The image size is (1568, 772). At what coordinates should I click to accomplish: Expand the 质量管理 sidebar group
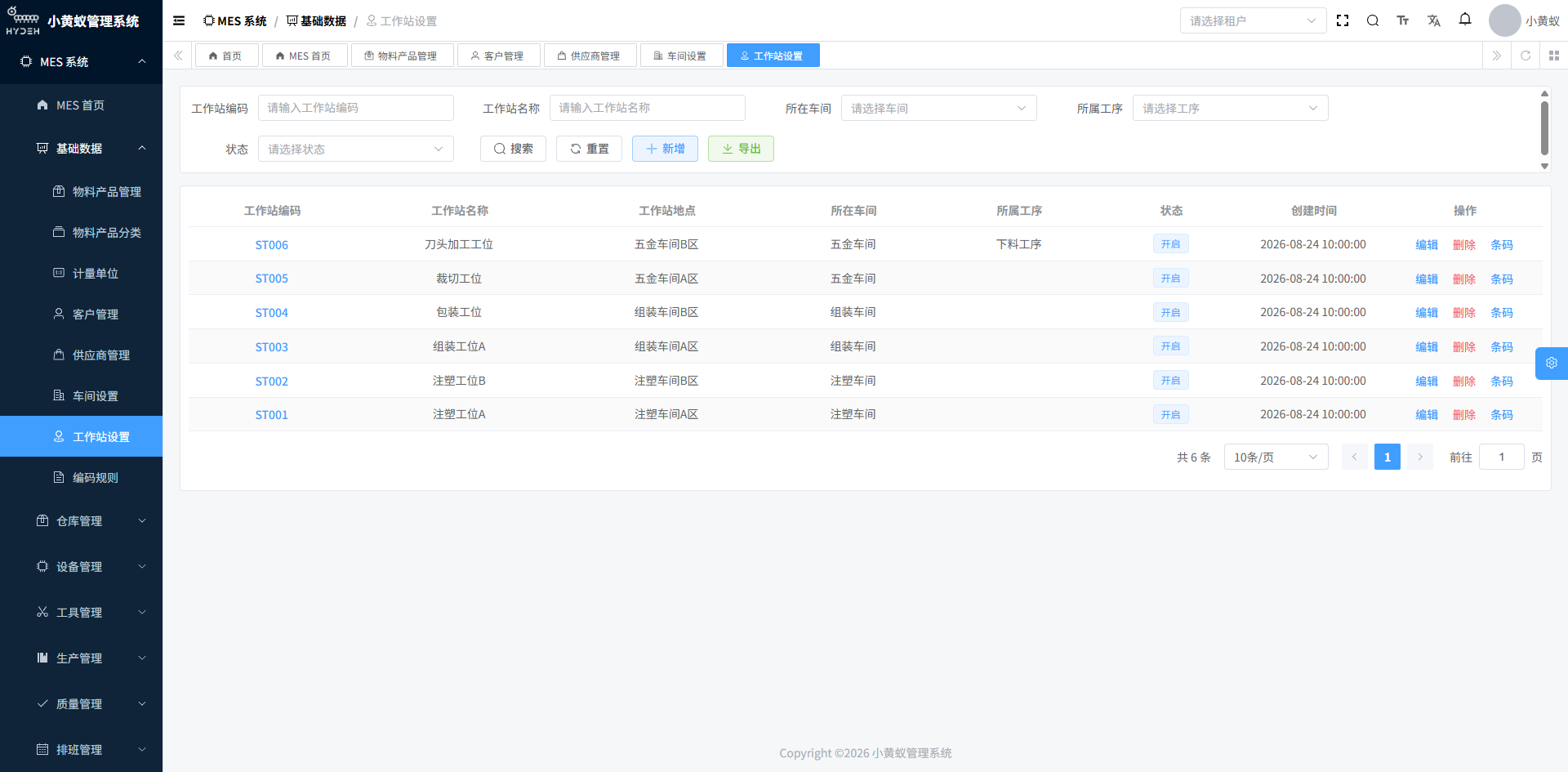pos(82,703)
